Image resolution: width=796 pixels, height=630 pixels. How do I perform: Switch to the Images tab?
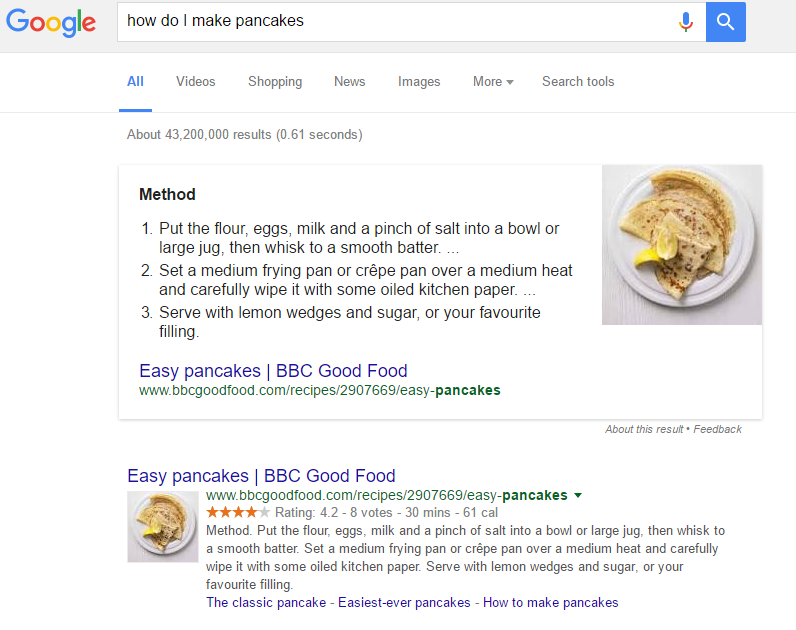pyautogui.click(x=419, y=82)
